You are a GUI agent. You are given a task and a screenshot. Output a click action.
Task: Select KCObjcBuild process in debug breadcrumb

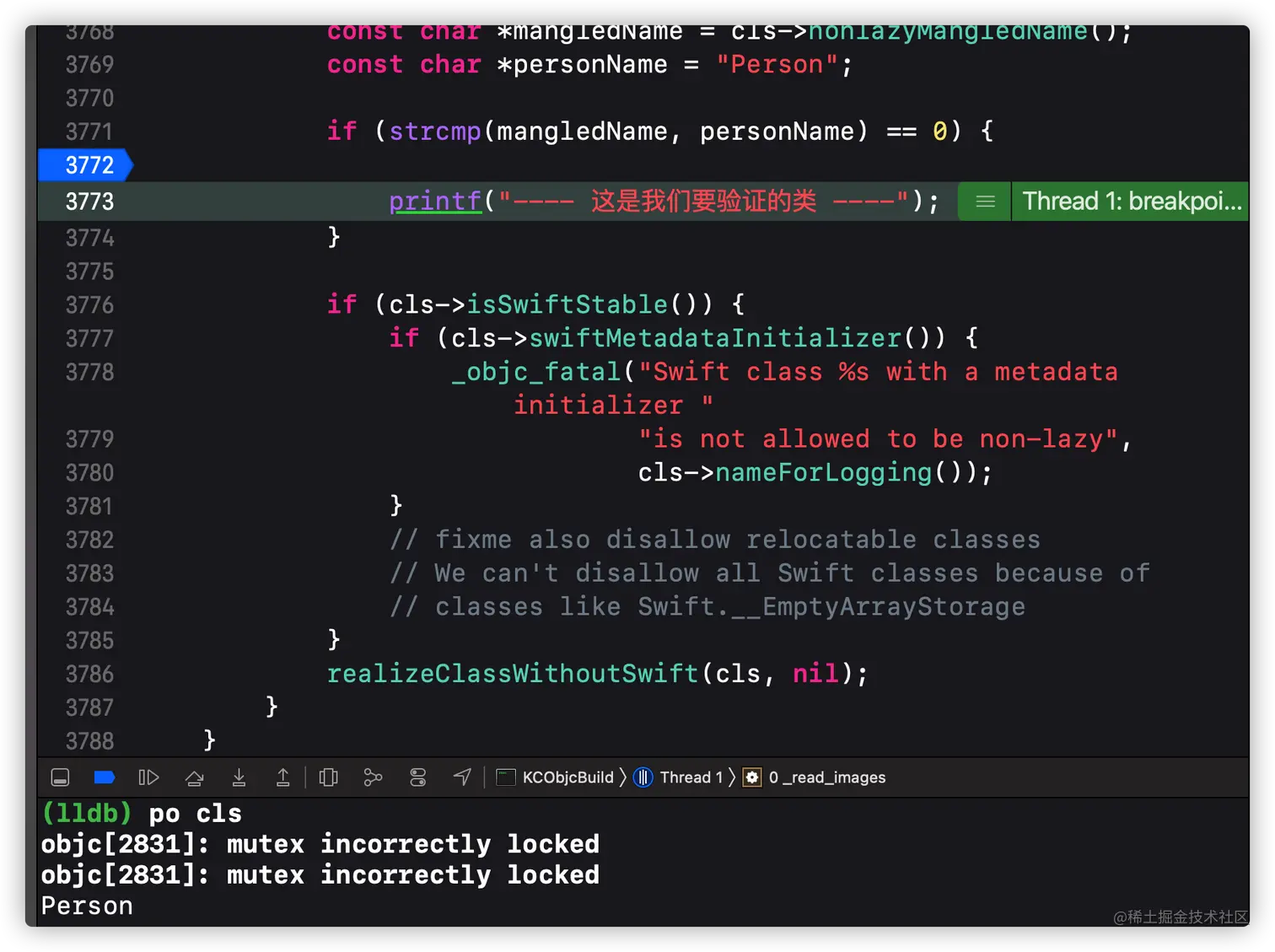coord(556,777)
